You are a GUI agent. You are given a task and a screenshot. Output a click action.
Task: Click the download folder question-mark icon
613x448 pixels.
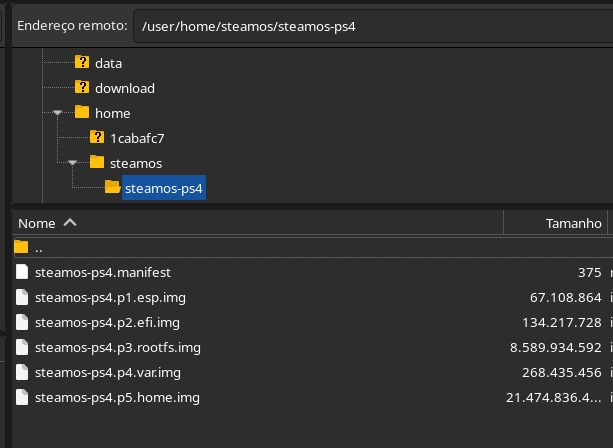[x=82, y=87]
